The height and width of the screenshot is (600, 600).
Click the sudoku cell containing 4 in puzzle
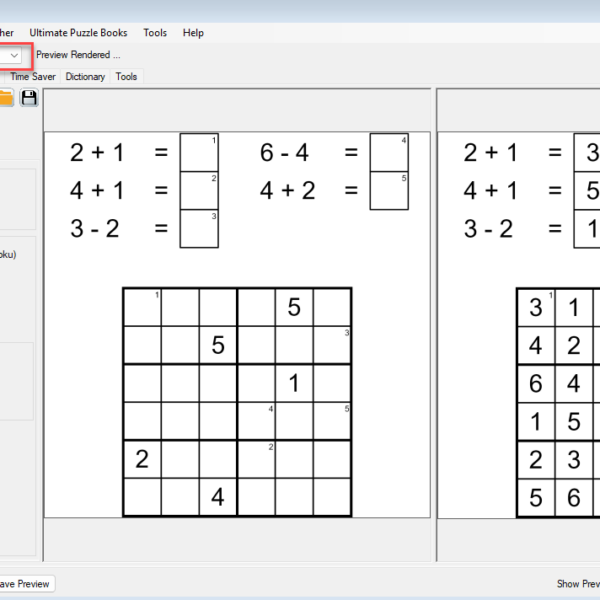click(x=218, y=497)
